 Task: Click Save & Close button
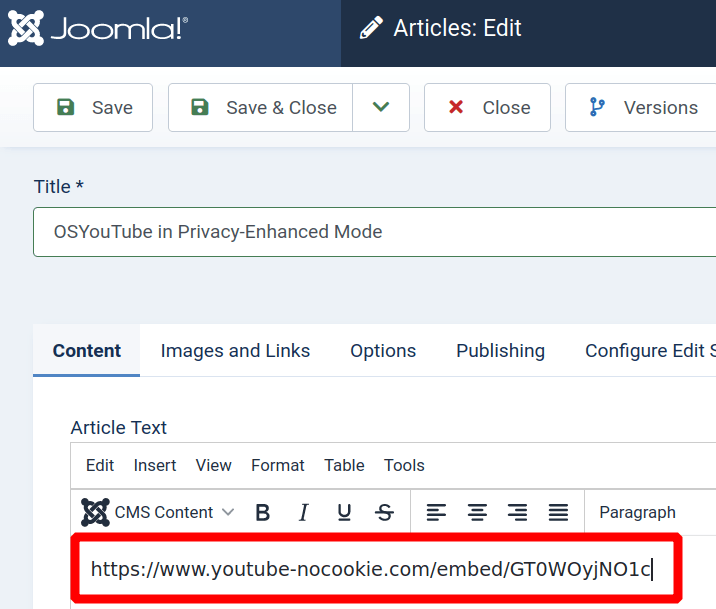(260, 108)
